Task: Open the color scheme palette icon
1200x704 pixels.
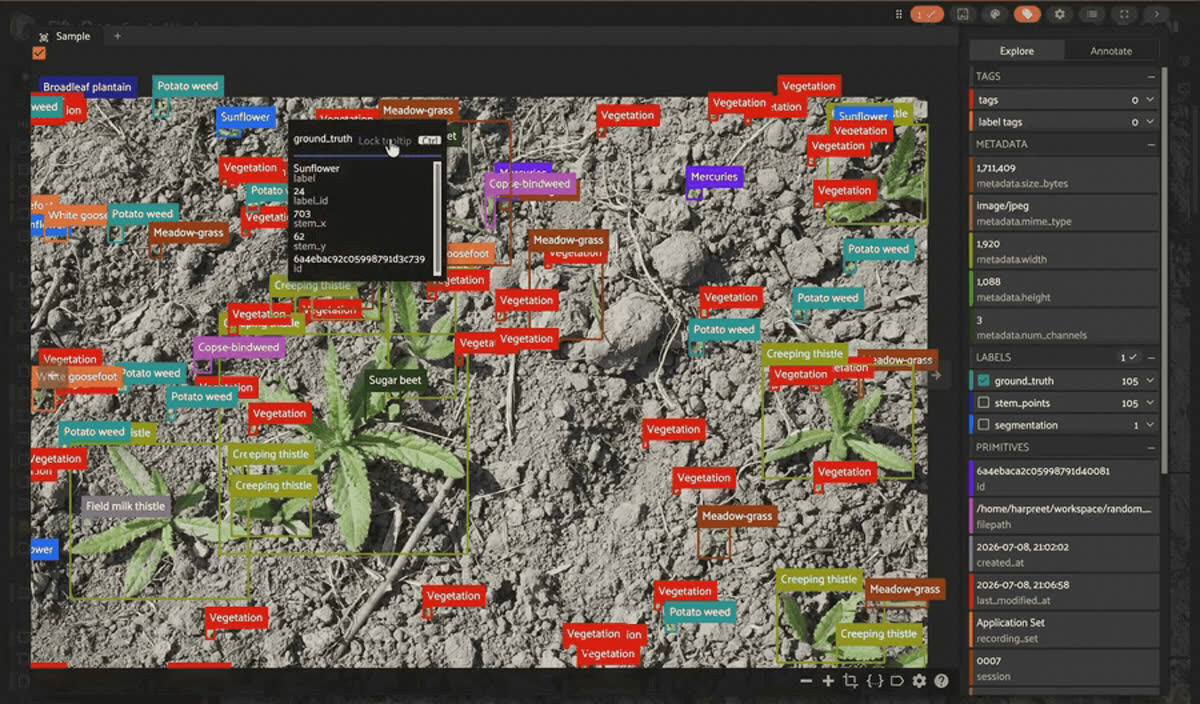Action: point(994,14)
